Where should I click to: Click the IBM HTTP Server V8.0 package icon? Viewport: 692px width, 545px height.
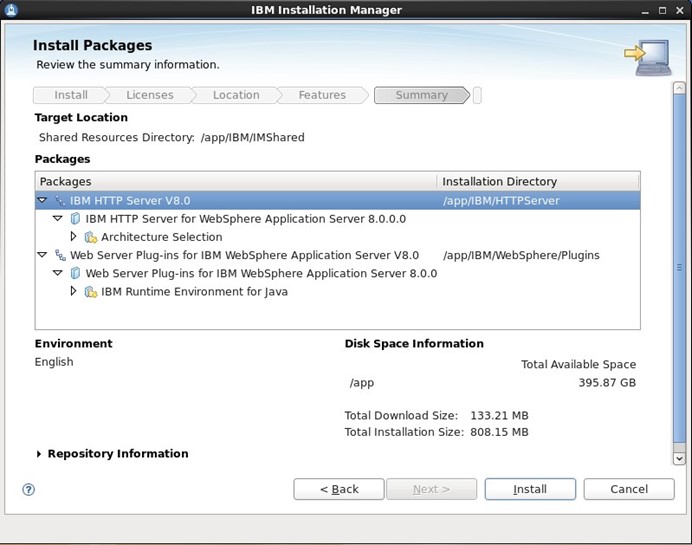[60, 201]
